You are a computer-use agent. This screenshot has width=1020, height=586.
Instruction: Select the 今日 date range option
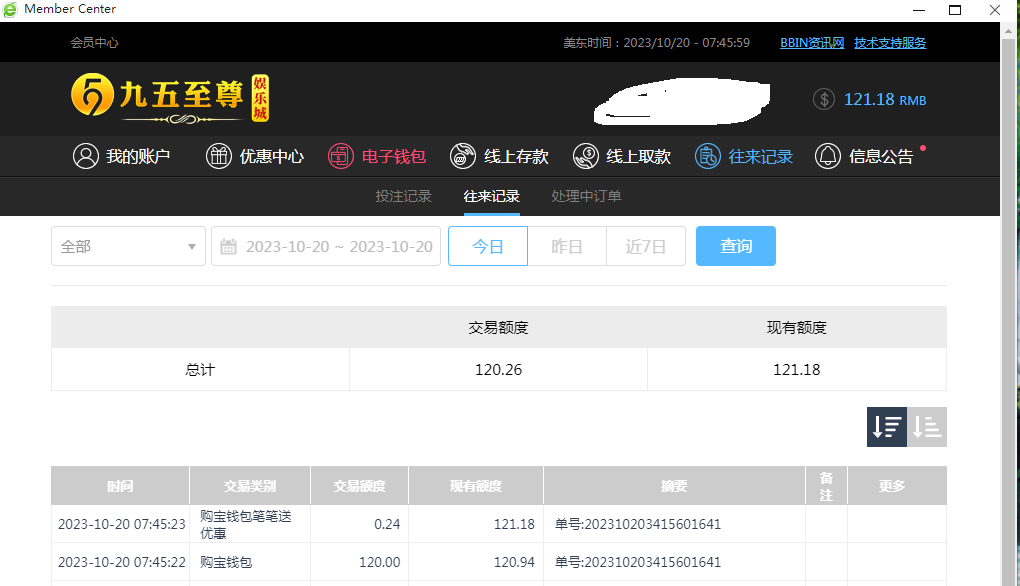click(x=488, y=246)
